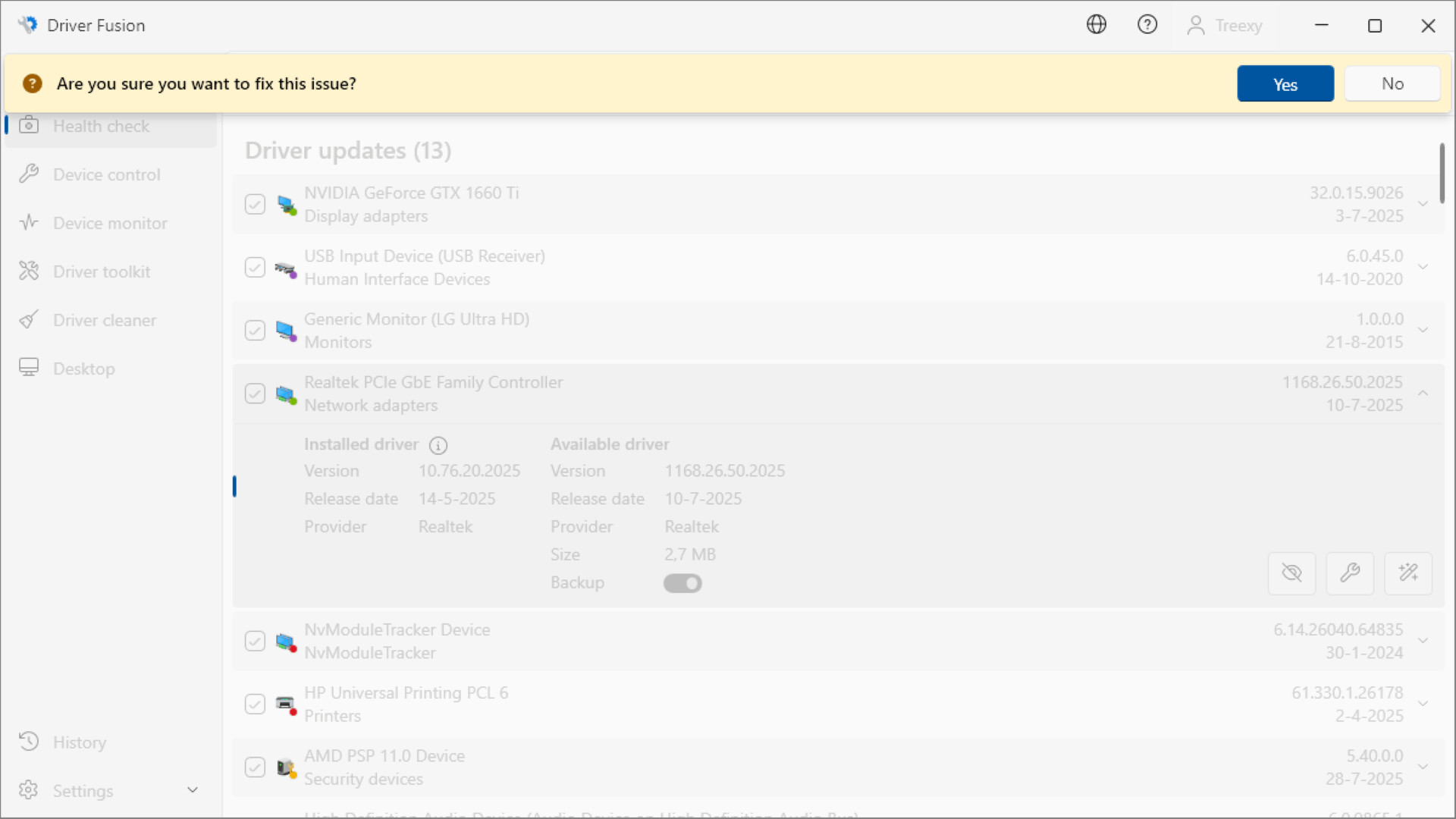This screenshot has height=819, width=1456.
Task: Select the Device control panel
Action: pos(106,174)
